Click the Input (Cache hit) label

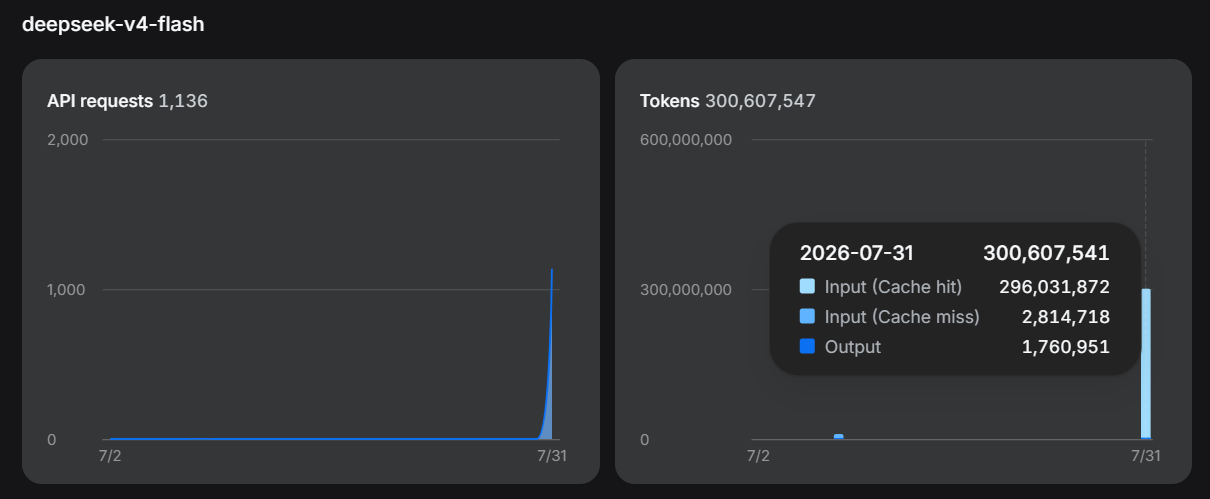[893, 287]
